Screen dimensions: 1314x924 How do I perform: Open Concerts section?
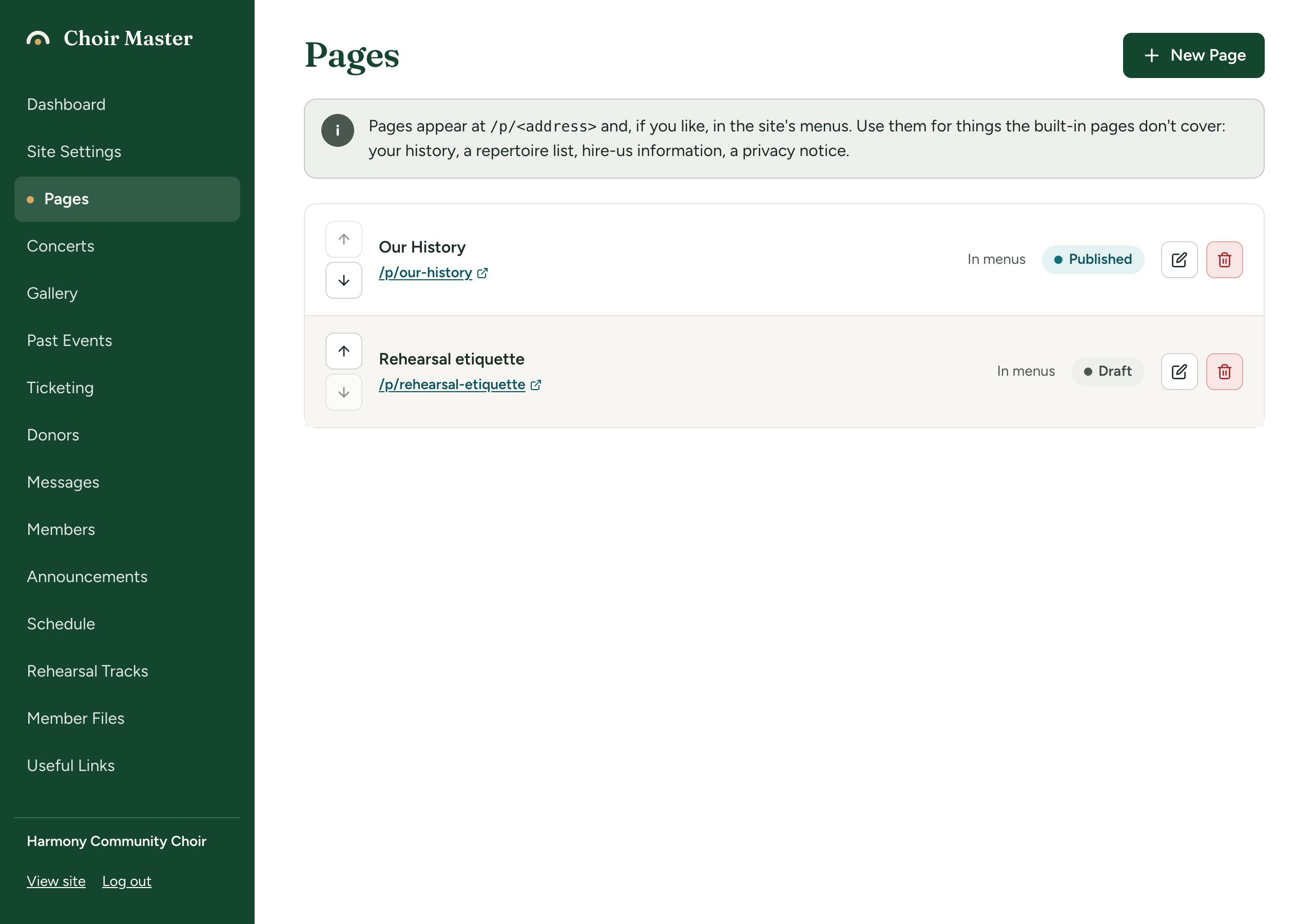(127, 246)
